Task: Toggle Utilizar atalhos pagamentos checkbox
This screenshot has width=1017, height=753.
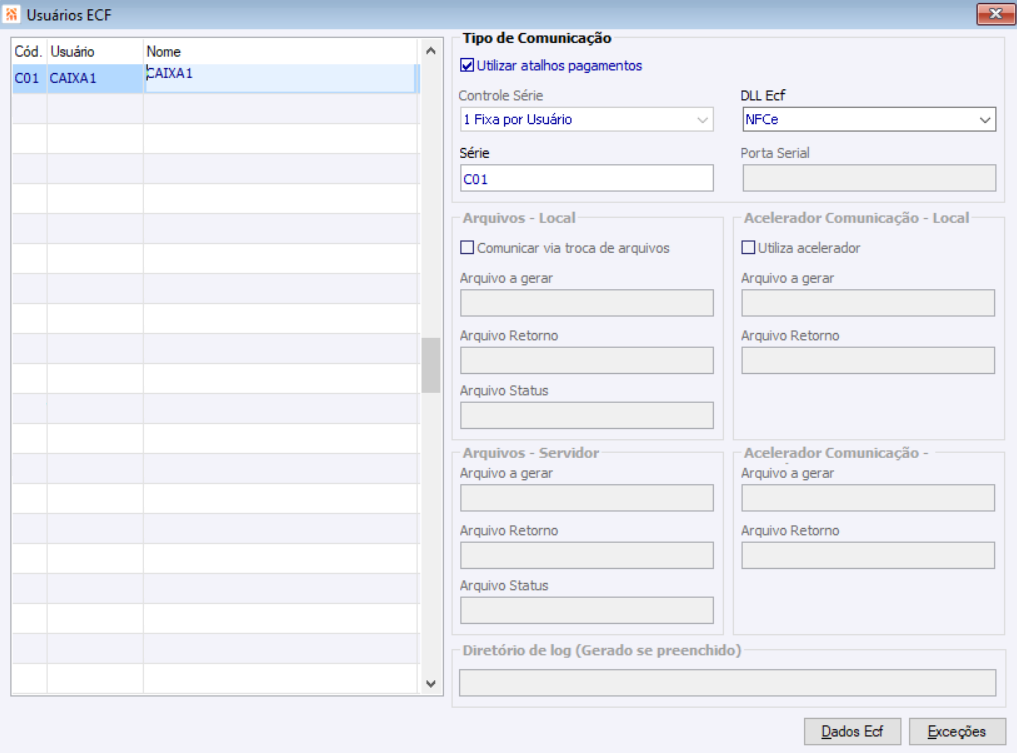Action: tap(467, 66)
